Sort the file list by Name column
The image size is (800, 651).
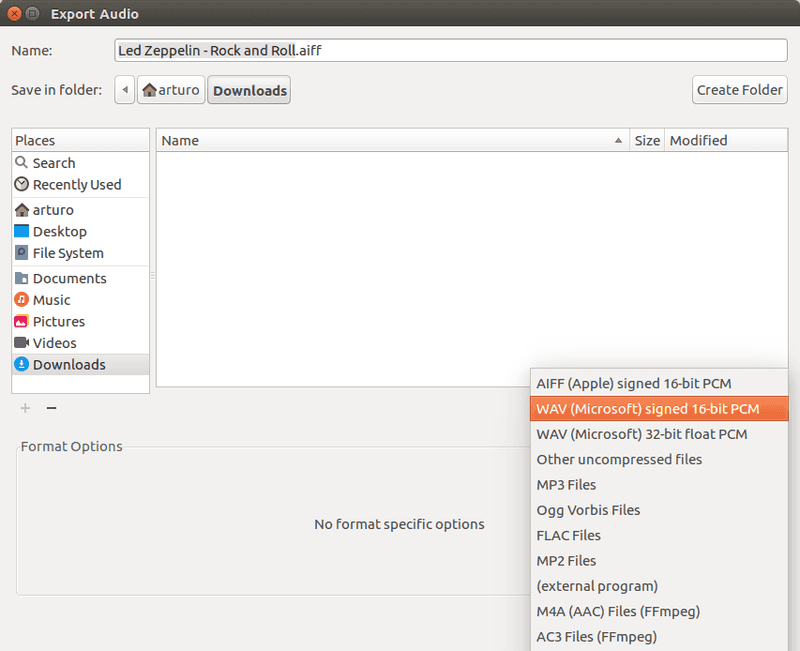[390, 141]
